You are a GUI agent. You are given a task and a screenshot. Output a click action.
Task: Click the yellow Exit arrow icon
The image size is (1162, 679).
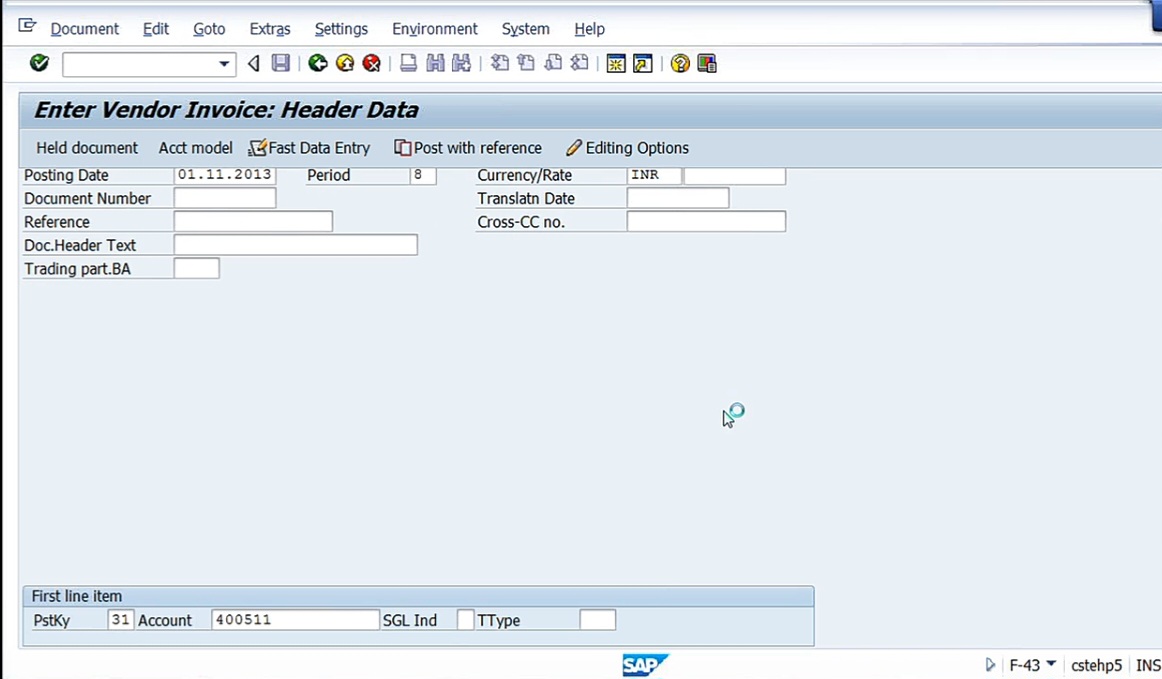pyautogui.click(x=345, y=64)
